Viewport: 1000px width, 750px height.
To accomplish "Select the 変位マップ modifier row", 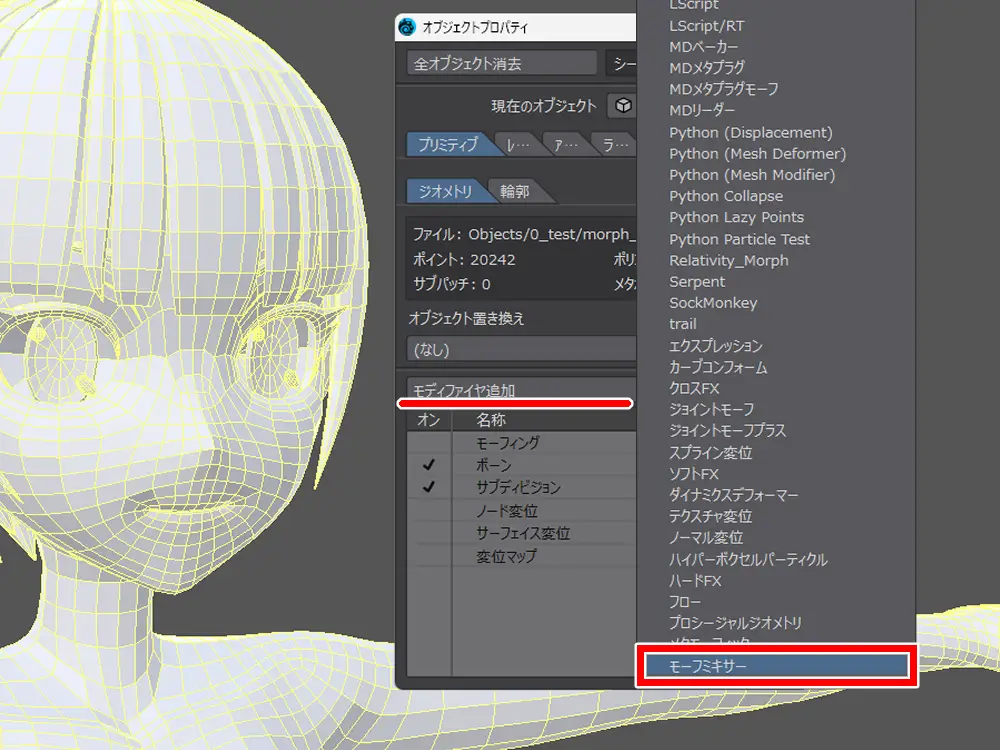I will click(506, 556).
